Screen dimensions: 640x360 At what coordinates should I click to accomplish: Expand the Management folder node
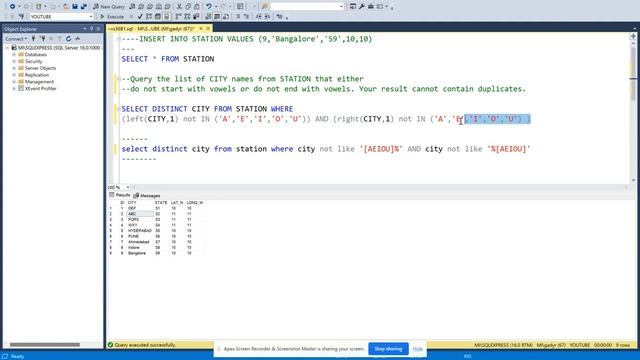pyautogui.click(x=14, y=82)
